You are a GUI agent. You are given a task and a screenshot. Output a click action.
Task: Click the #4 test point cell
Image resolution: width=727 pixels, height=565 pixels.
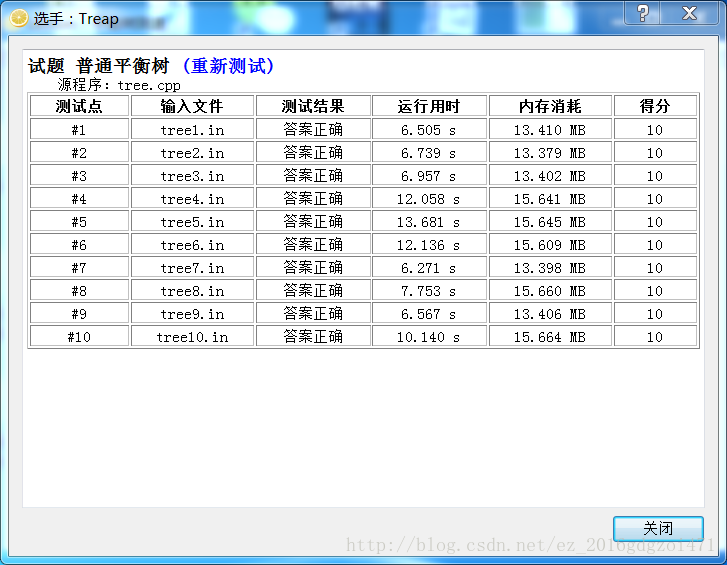click(x=79, y=198)
